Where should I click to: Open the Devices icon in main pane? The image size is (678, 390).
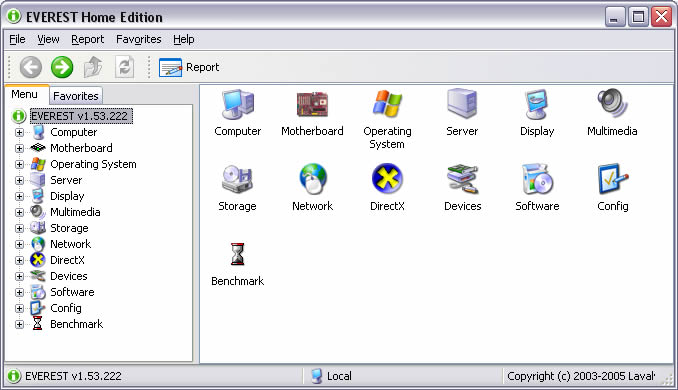[x=462, y=179]
